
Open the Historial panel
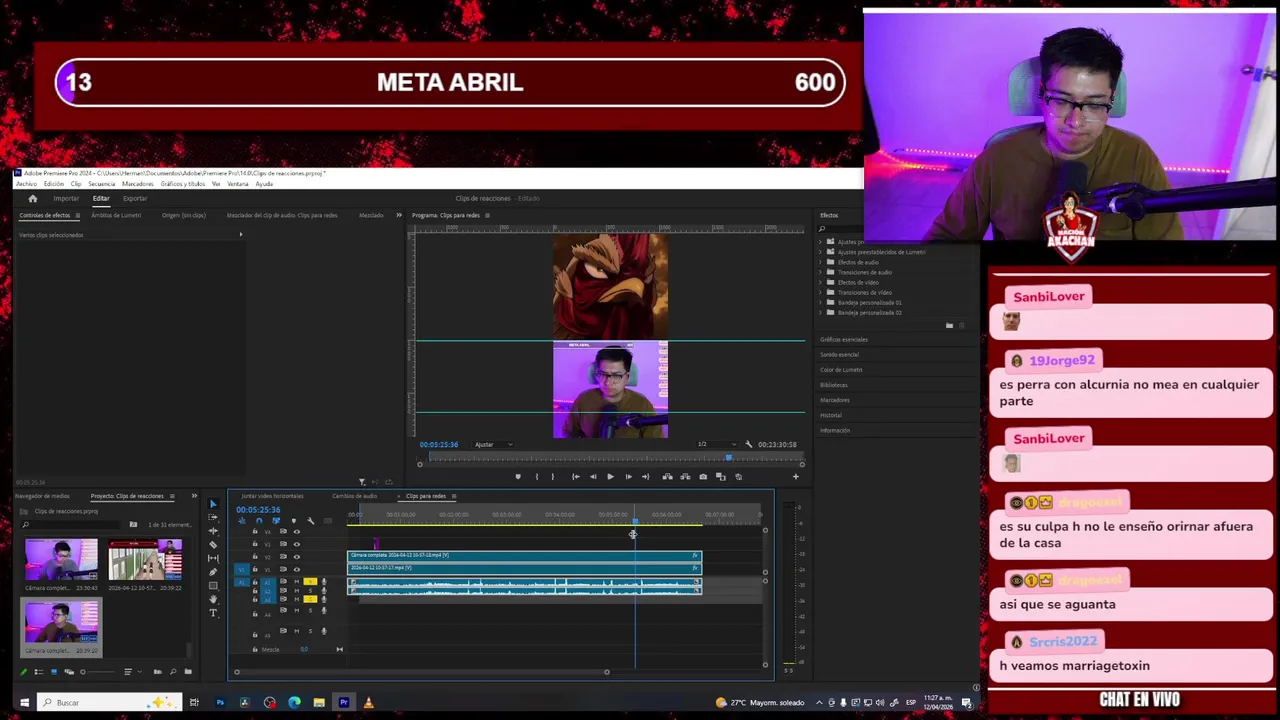831,415
